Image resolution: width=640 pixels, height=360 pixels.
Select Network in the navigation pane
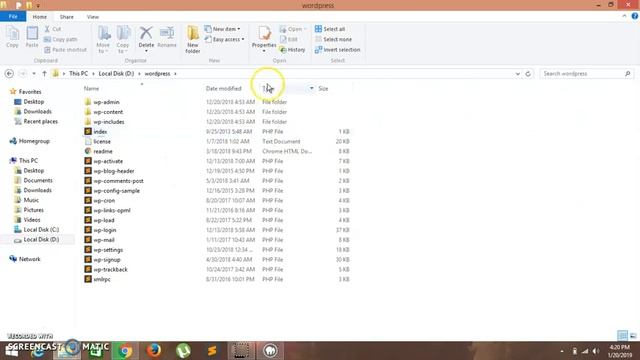click(x=29, y=259)
